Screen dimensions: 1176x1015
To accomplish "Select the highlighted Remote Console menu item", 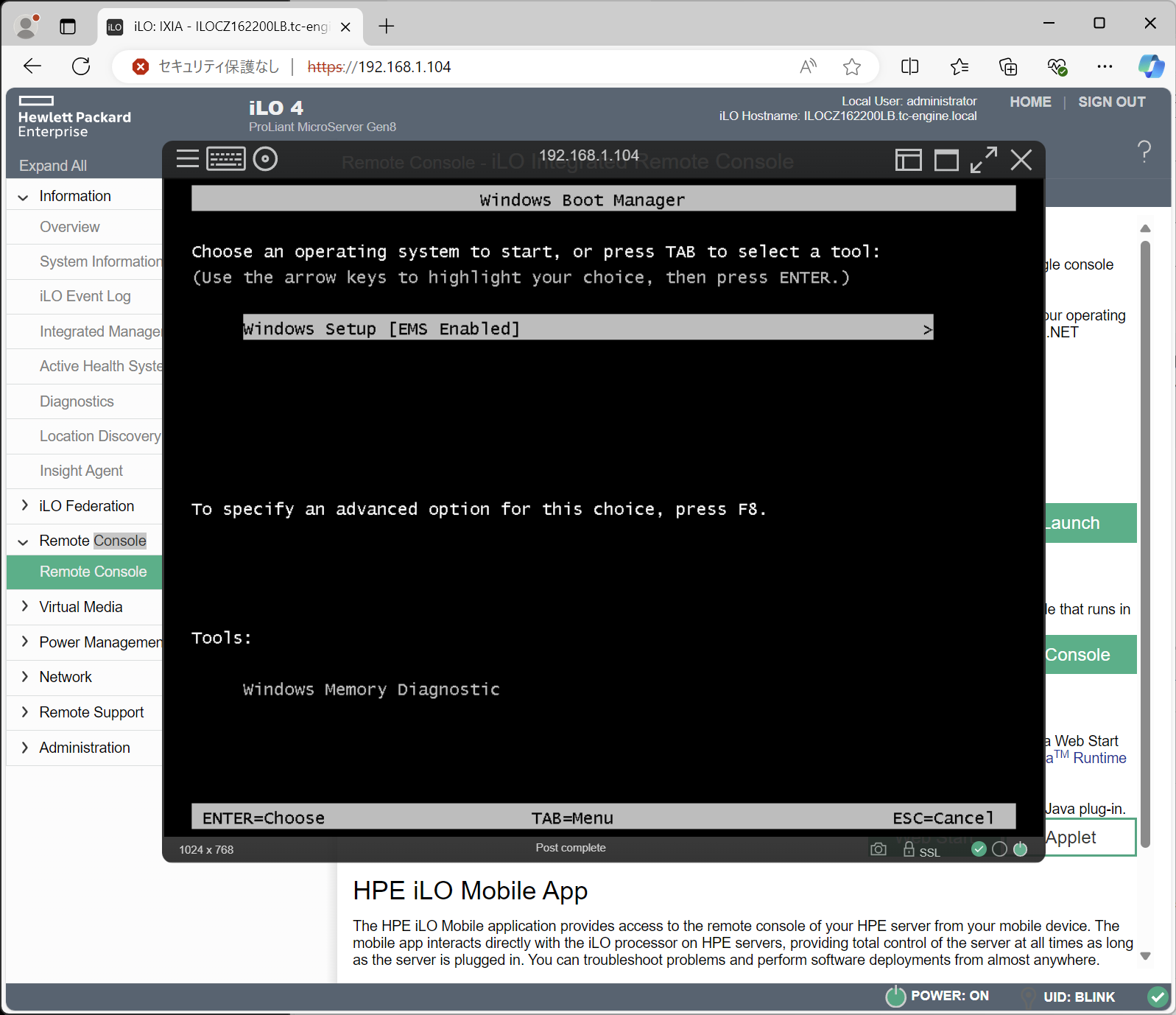I will [x=85, y=572].
